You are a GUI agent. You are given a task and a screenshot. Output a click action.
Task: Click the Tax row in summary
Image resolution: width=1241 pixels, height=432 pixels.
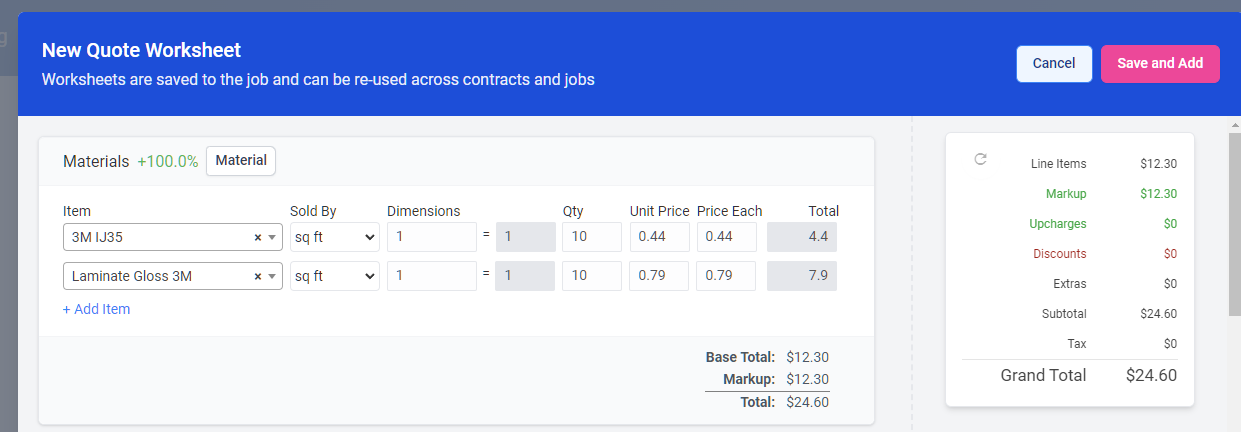coord(1069,344)
